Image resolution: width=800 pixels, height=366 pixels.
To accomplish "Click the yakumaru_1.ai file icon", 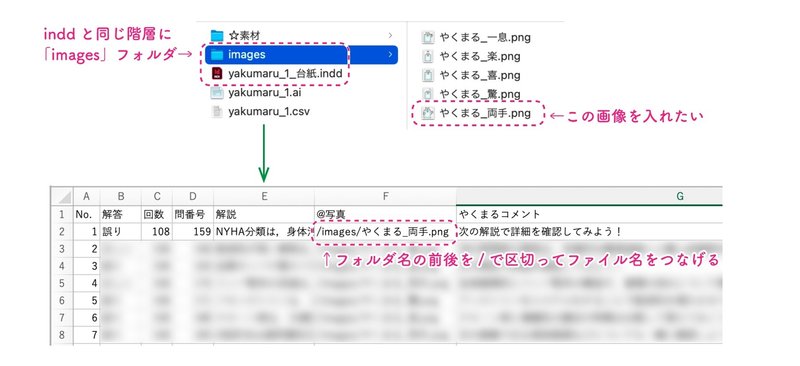I will click(x=217, y=92).
